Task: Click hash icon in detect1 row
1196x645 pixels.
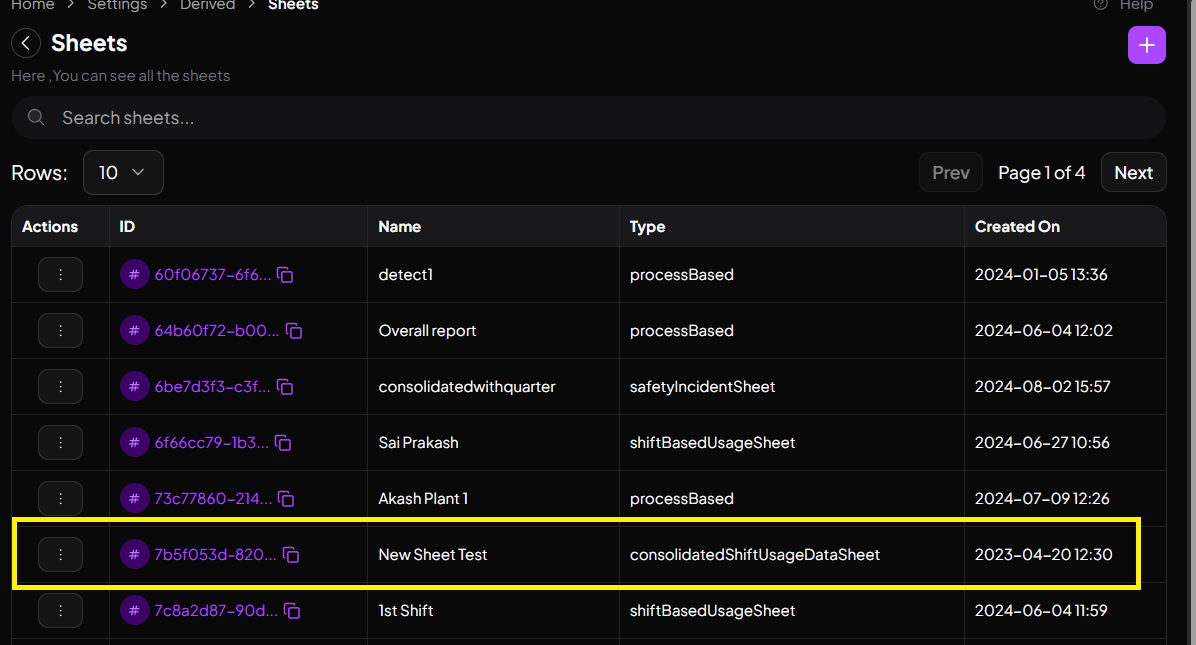Action: click(134, 274)
